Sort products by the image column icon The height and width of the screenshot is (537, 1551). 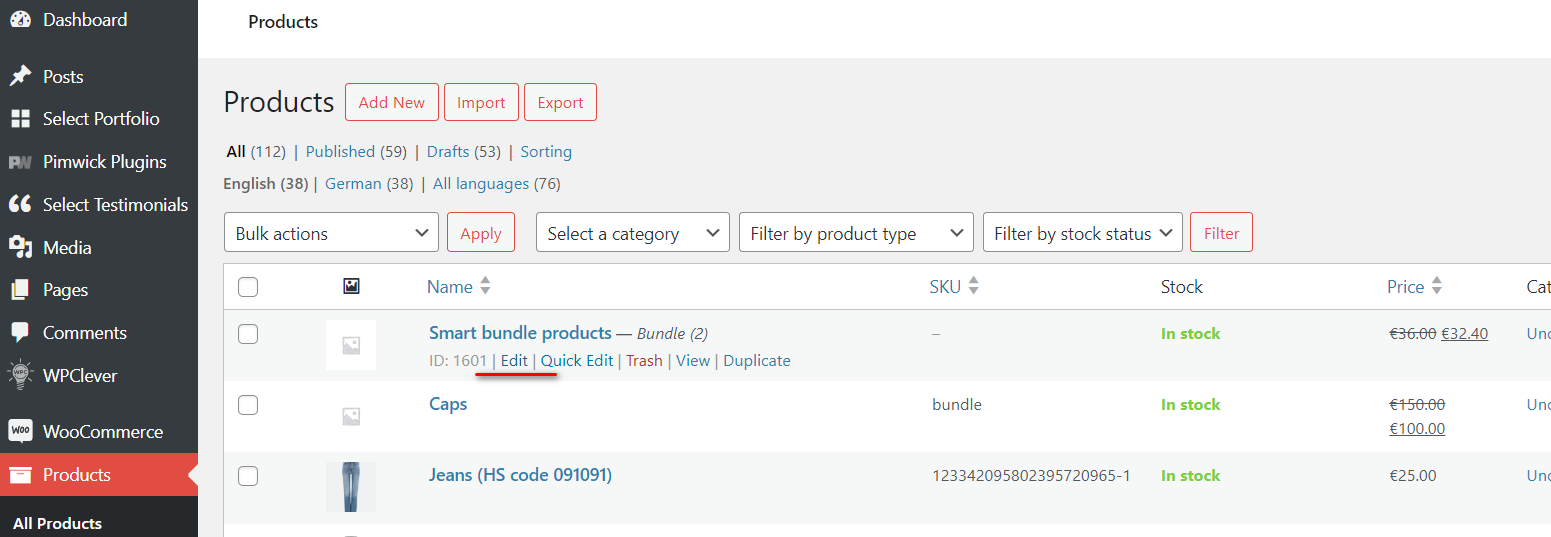pos(351,287)
